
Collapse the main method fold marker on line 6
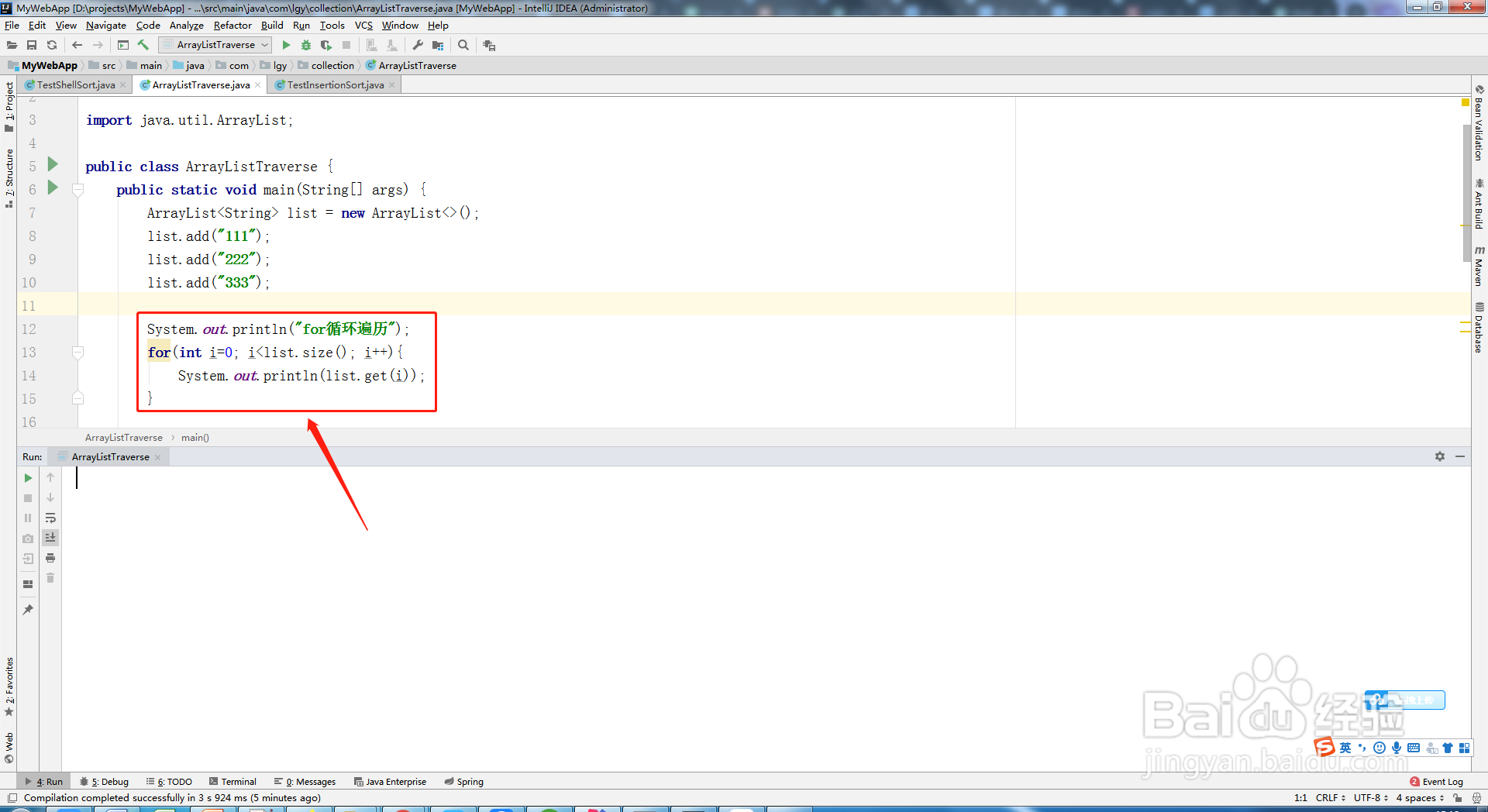pyautogui.click(x=77, y=189)
